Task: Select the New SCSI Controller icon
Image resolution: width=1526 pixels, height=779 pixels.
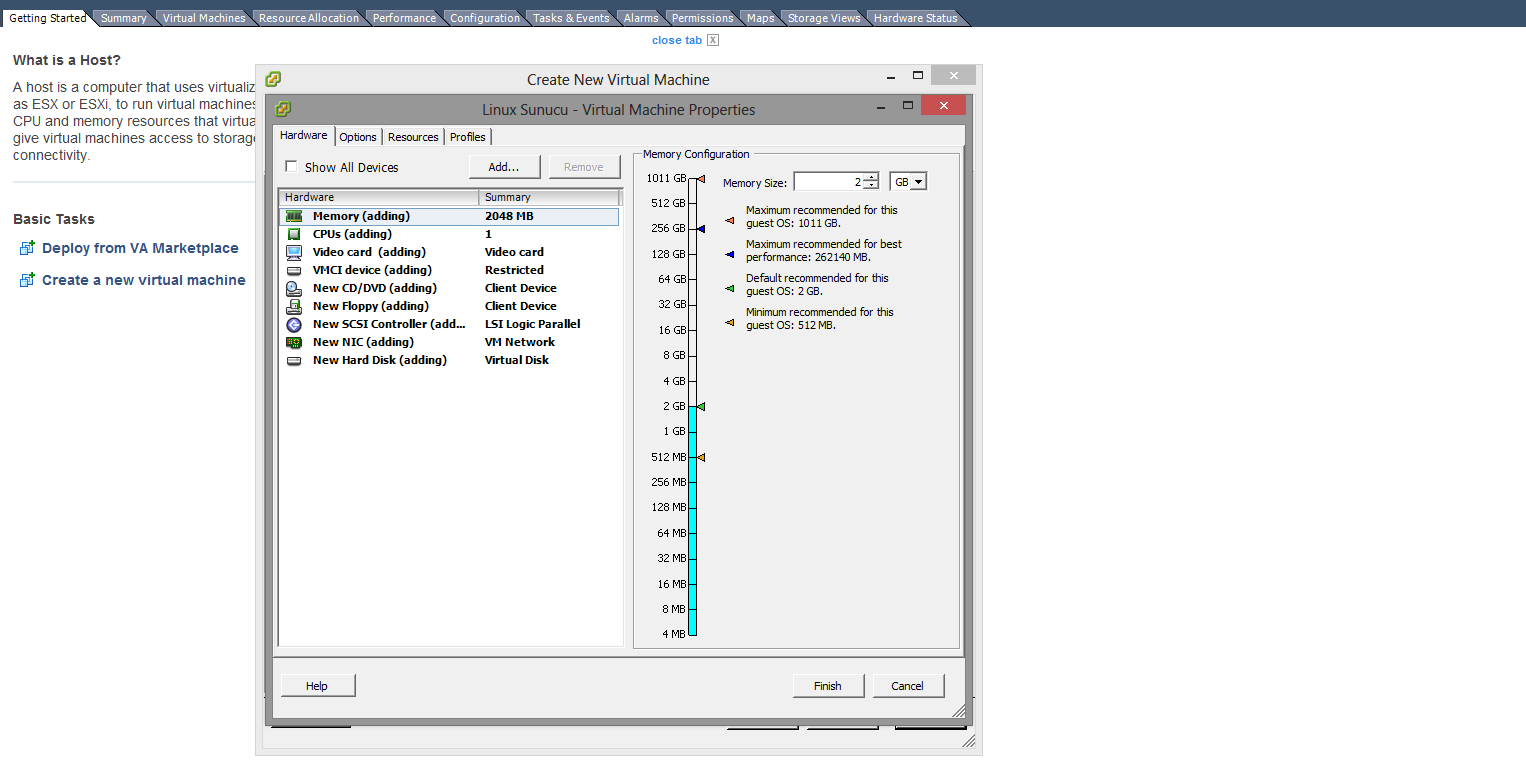Action: 294,324
